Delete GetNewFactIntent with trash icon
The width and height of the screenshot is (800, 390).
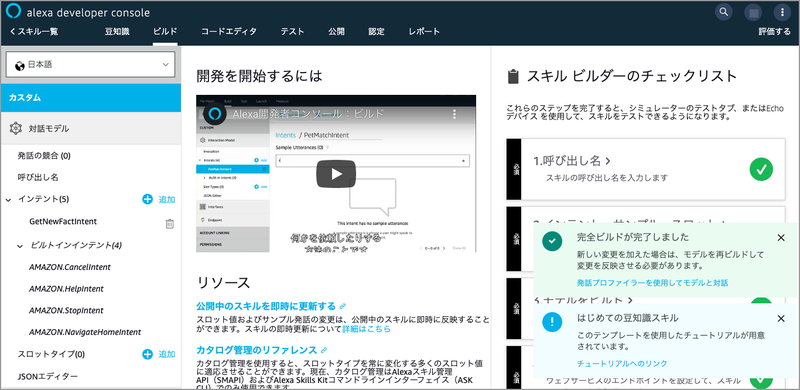coord(170,224)
